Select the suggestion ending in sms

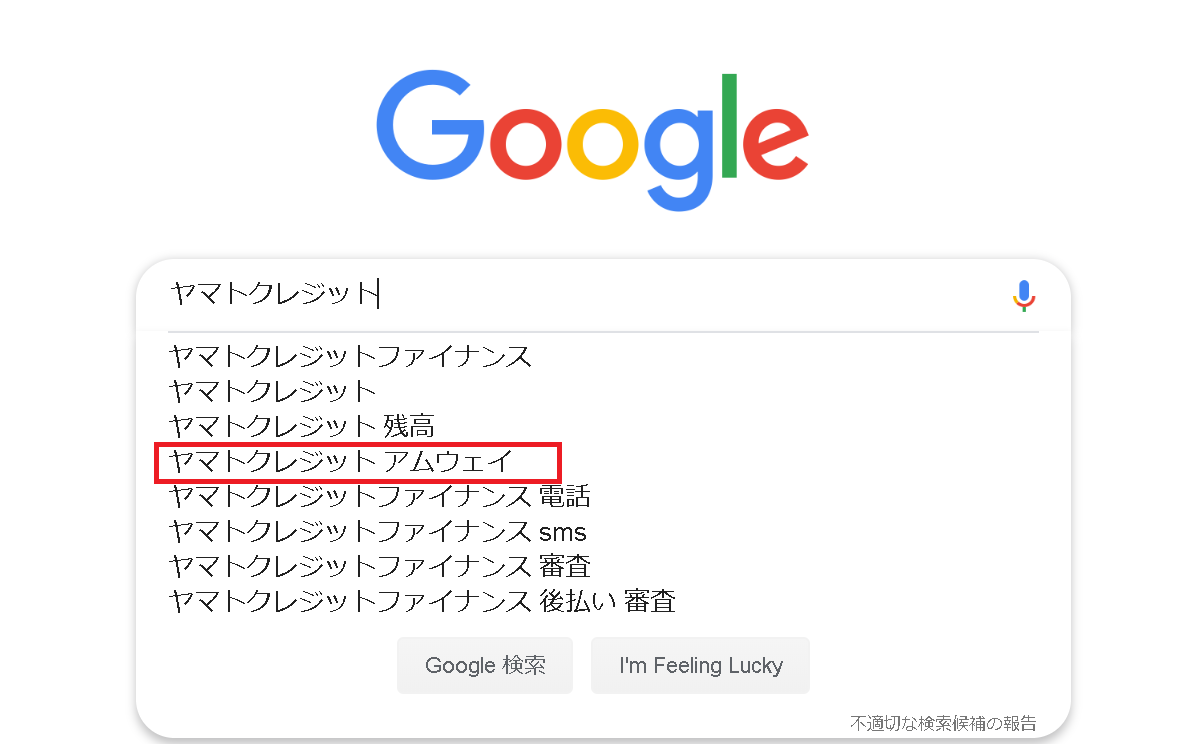(x=378, y=531)
